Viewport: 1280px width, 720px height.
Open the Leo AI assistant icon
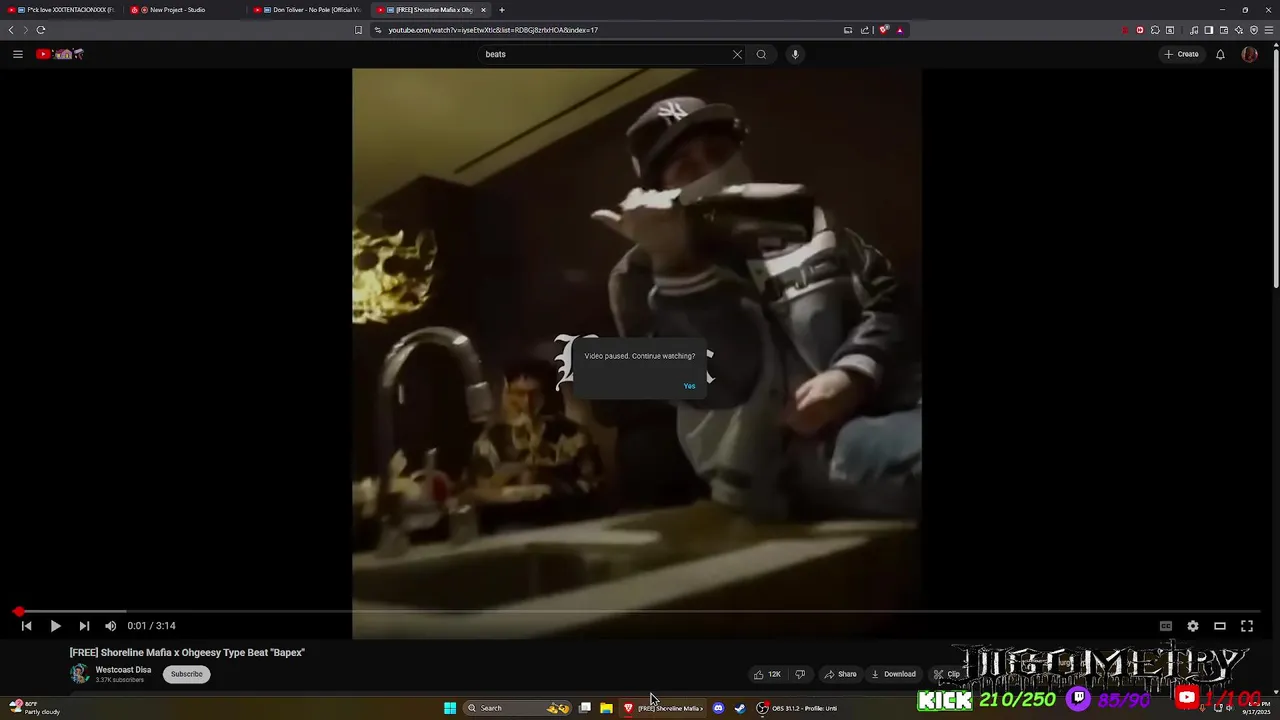[1238, 30]
